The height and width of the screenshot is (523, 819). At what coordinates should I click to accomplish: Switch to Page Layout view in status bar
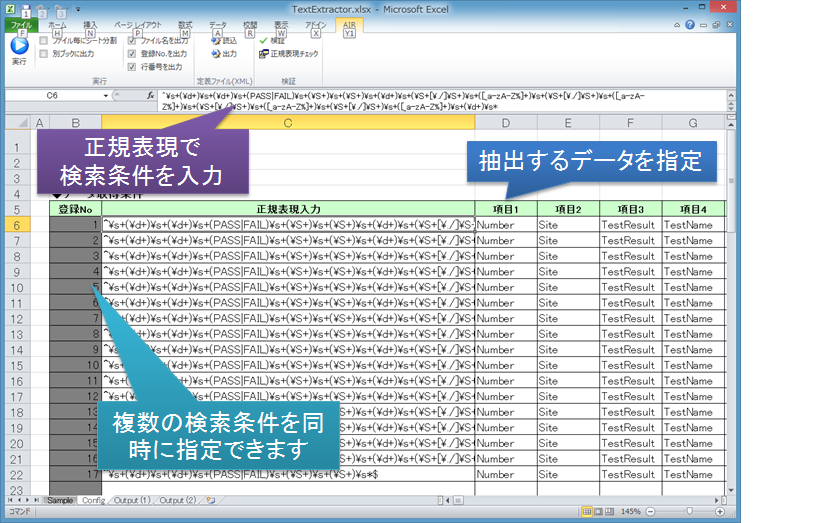pos(598,512)
